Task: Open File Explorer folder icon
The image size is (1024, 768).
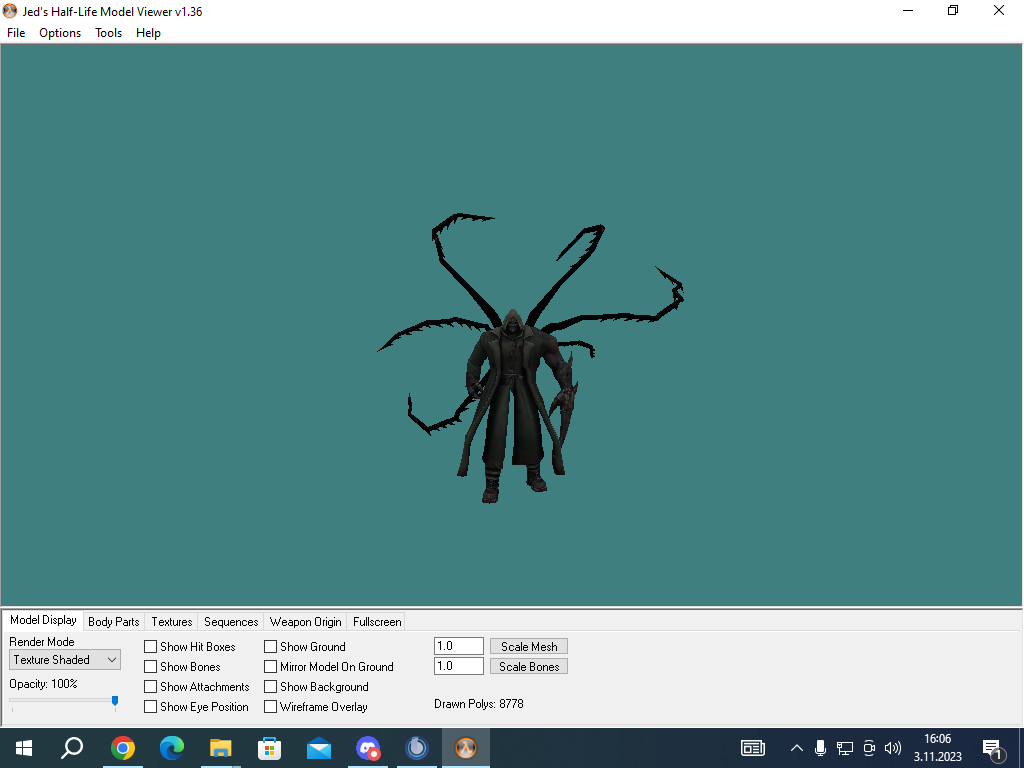Action: point(221,748)
